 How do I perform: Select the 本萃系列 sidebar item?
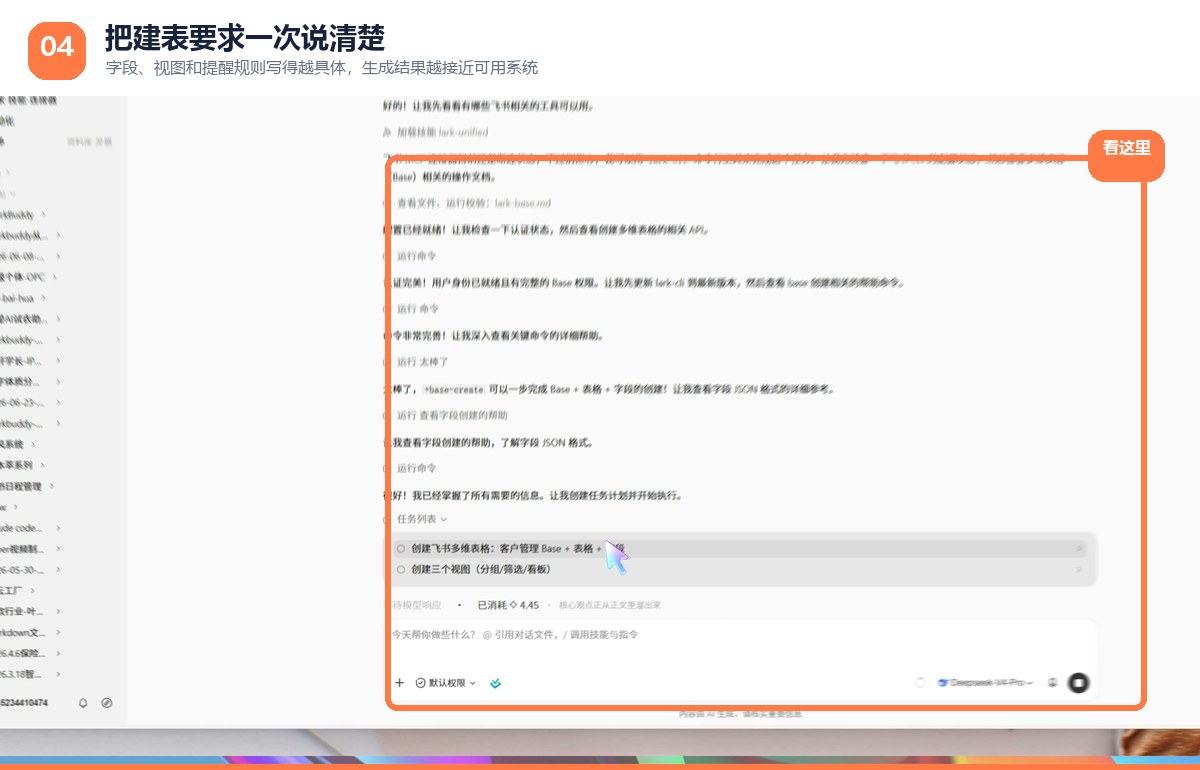click(x=17, y=465)
